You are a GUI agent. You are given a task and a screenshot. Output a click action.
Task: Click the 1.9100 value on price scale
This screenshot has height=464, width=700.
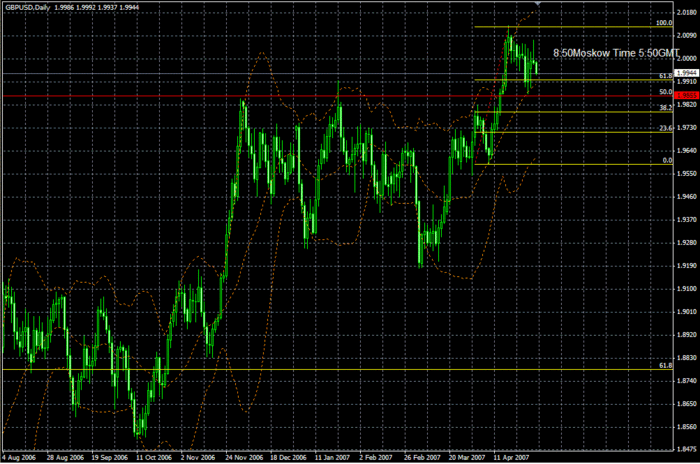[x=687, y=289]
